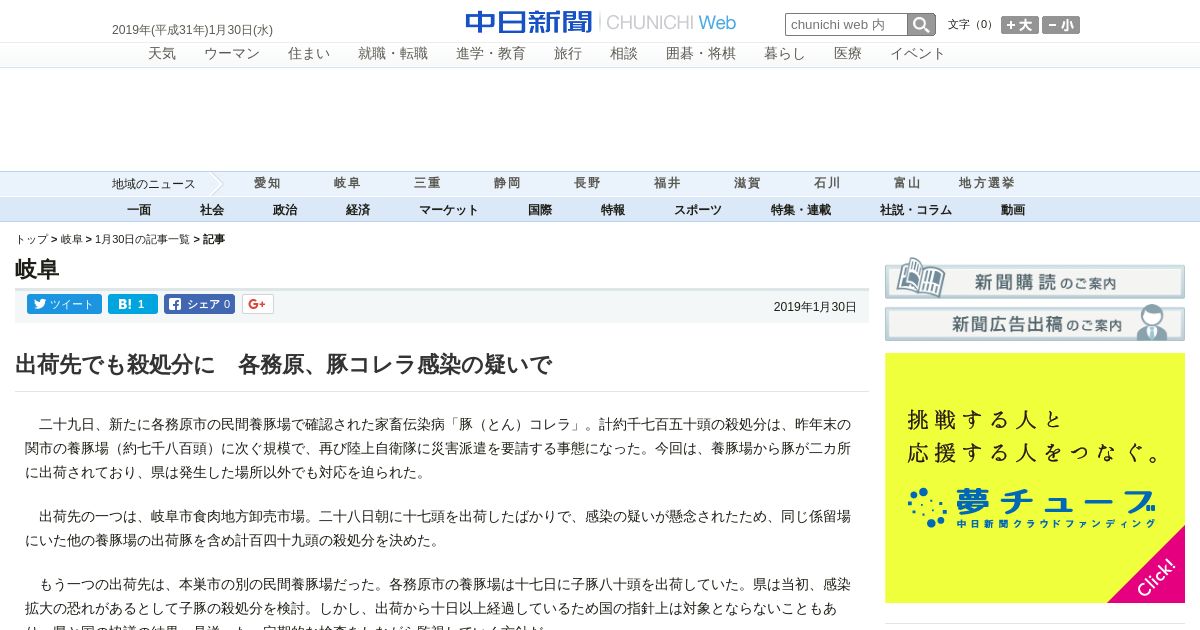Open the 天気 menu item
1200x630 pixels.
pos(162,54)
